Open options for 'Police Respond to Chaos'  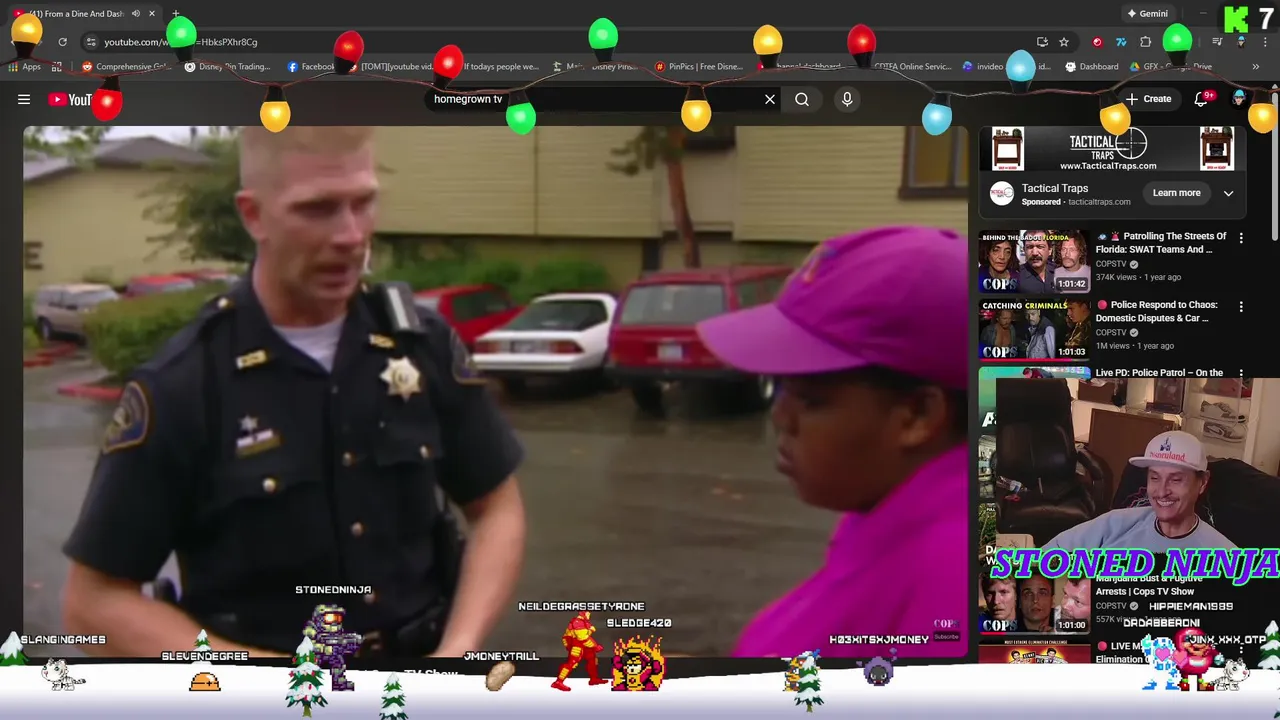tap(1241, 306)
